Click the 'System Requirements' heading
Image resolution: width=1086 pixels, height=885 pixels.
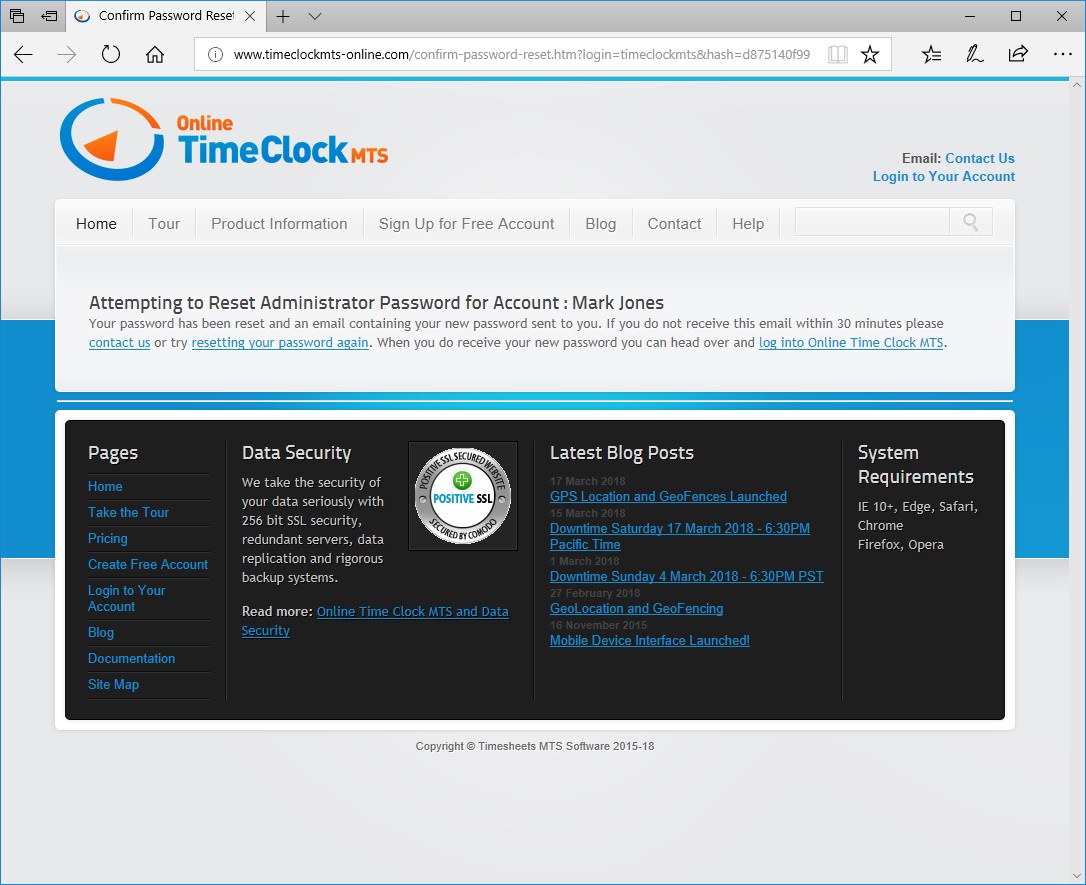915,465
